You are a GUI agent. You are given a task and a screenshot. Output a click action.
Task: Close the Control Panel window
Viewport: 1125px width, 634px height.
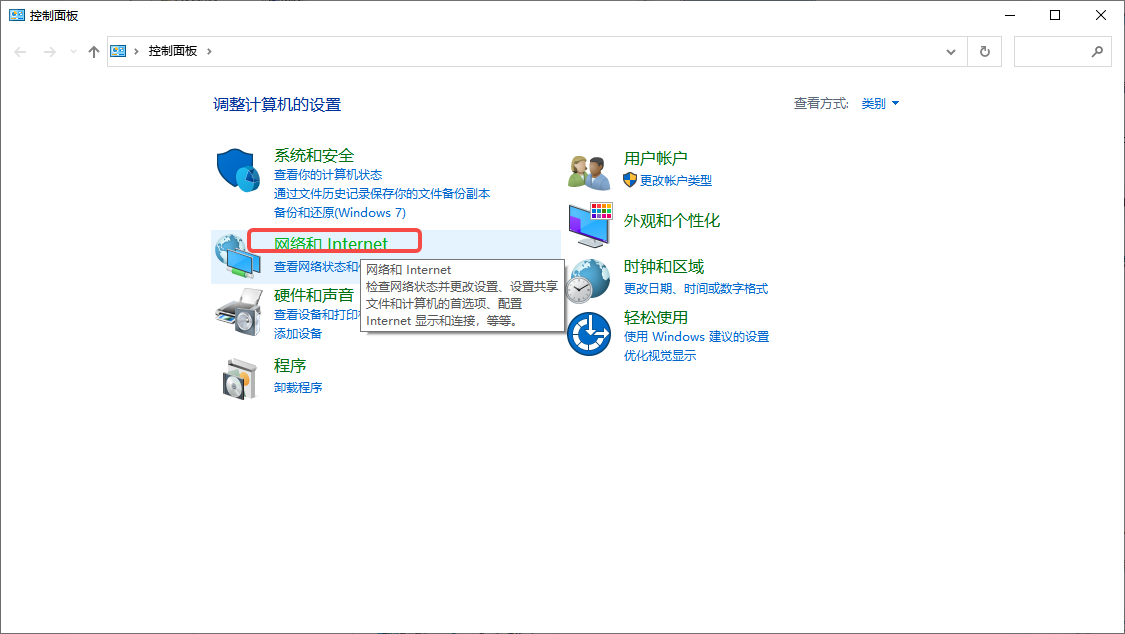pos(1101,15)
